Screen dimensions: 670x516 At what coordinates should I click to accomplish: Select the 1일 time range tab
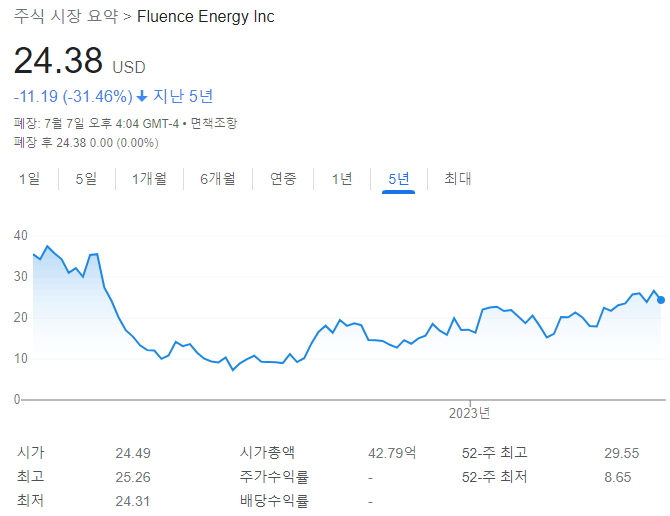point(29,179)
